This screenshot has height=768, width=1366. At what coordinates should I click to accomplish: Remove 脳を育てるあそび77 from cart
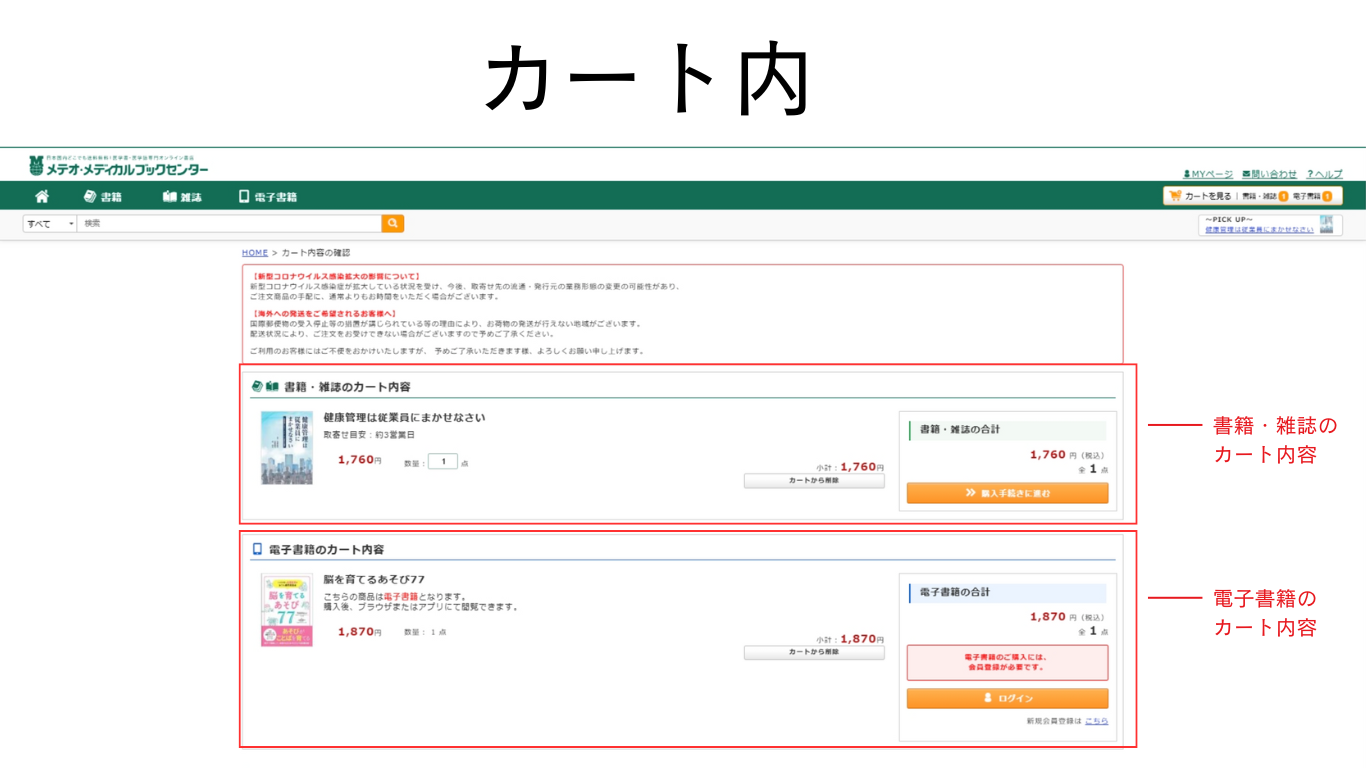pos(814,652)
